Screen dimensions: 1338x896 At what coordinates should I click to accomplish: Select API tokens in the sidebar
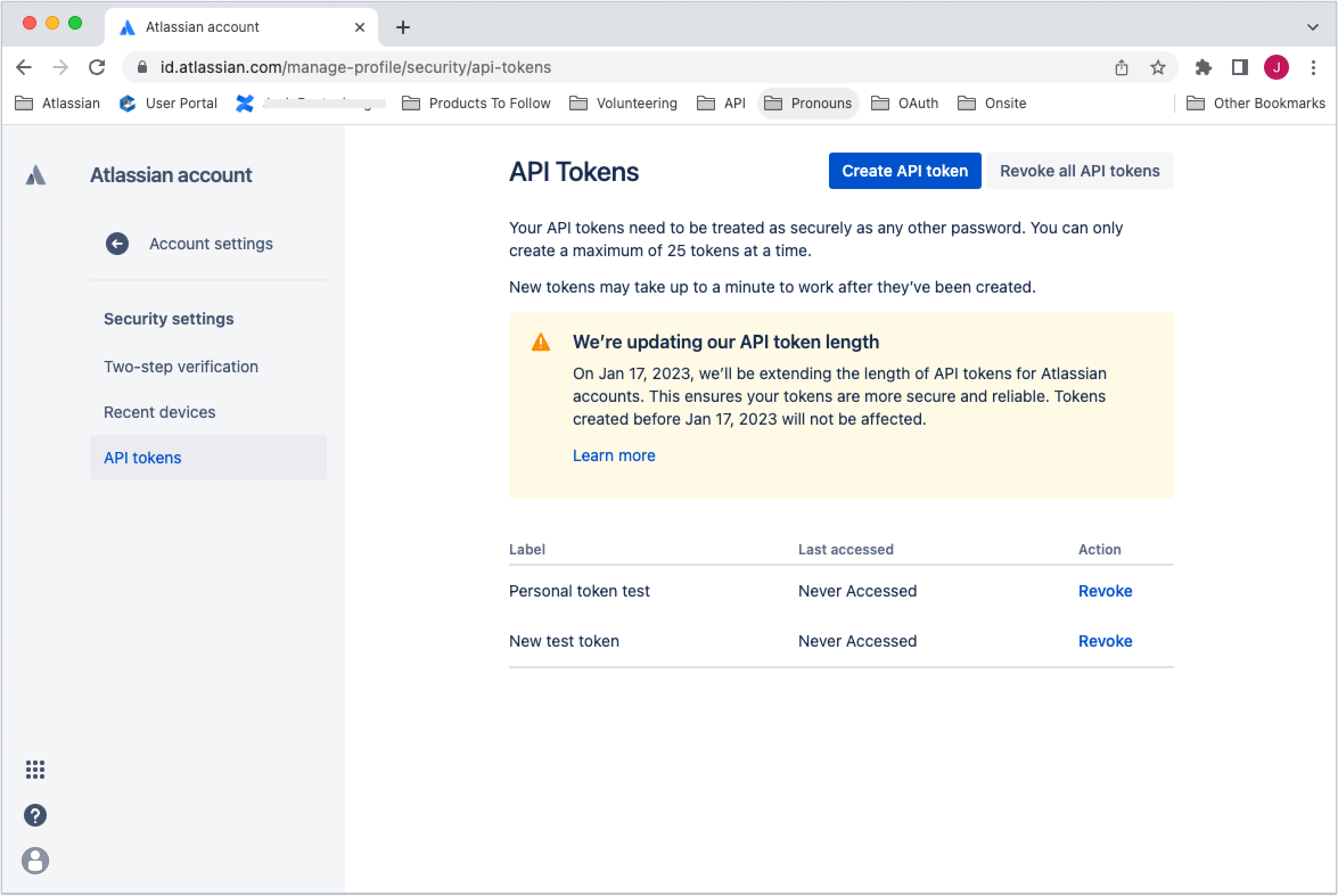[142, 457]
